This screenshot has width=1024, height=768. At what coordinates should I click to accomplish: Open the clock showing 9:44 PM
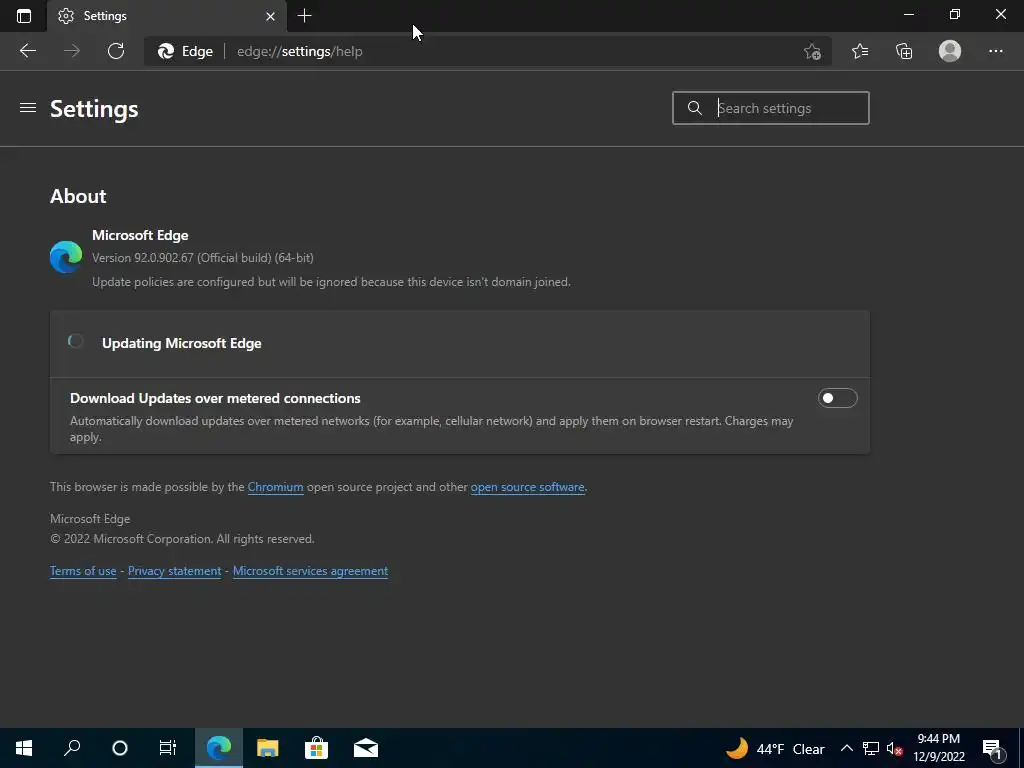pos(938,748)
